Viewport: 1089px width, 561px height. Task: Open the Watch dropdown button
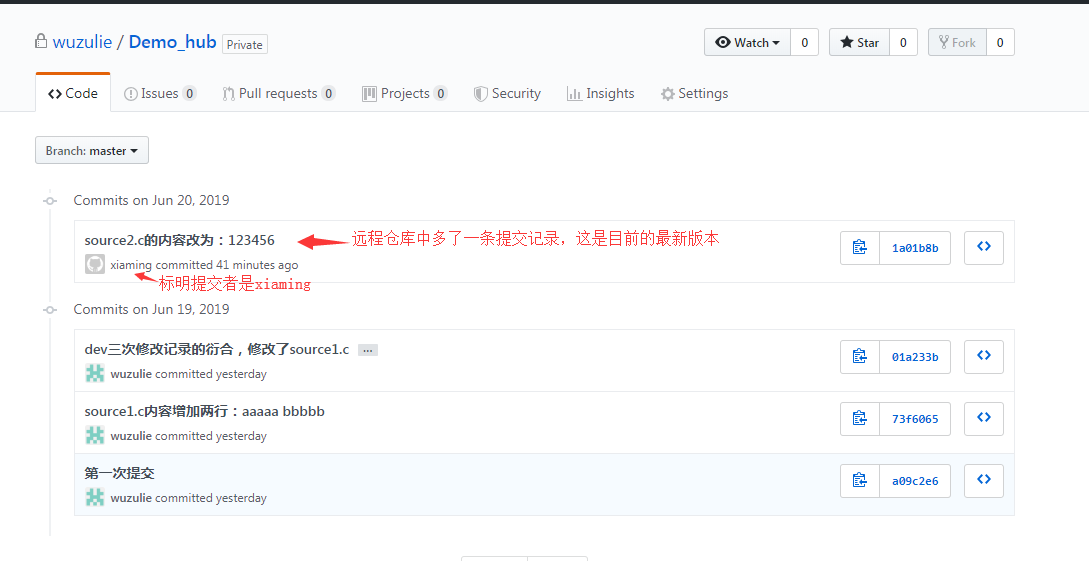tap(747, 42)
